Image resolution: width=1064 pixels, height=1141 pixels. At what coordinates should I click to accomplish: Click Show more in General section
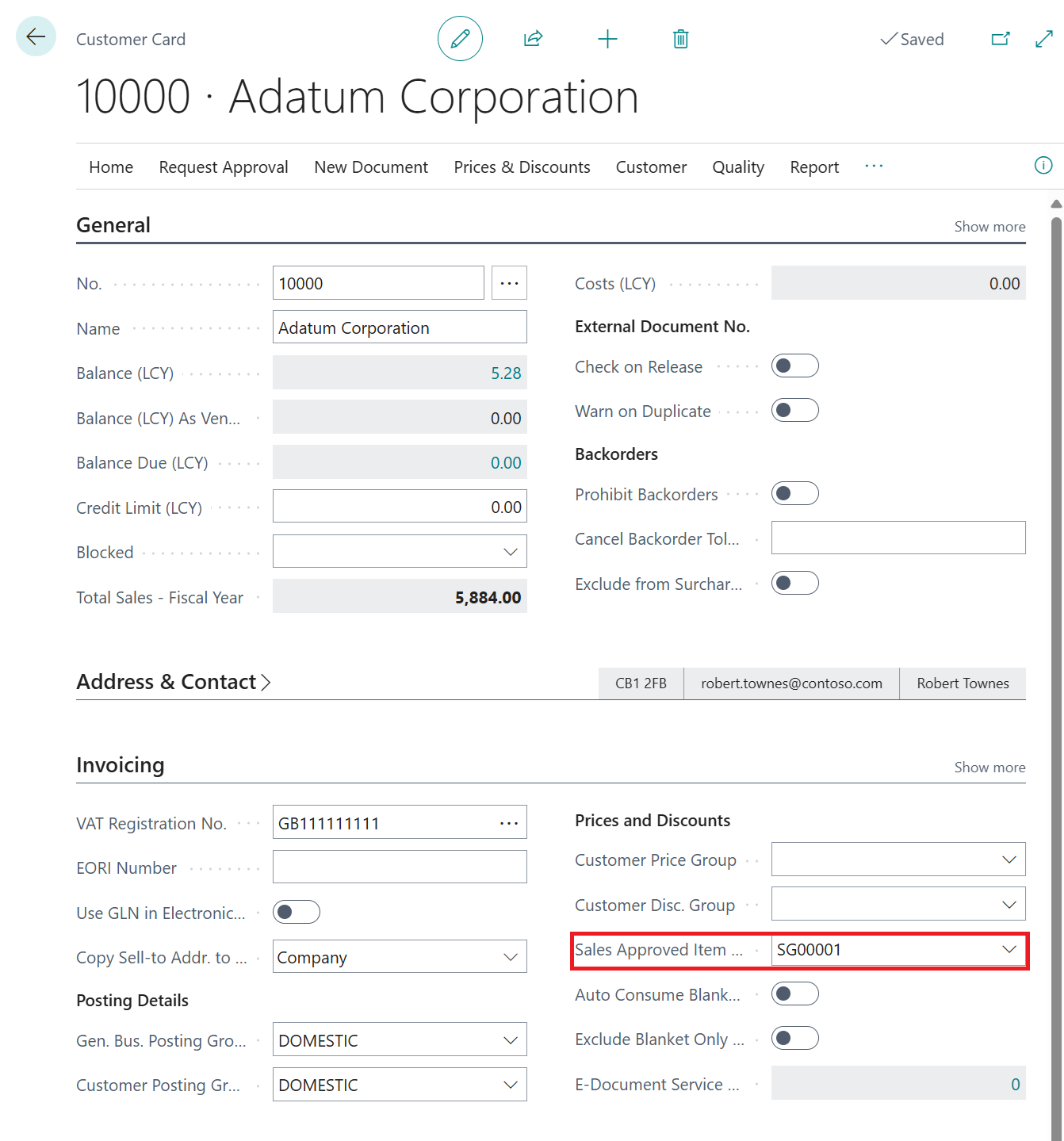(989, 227)
